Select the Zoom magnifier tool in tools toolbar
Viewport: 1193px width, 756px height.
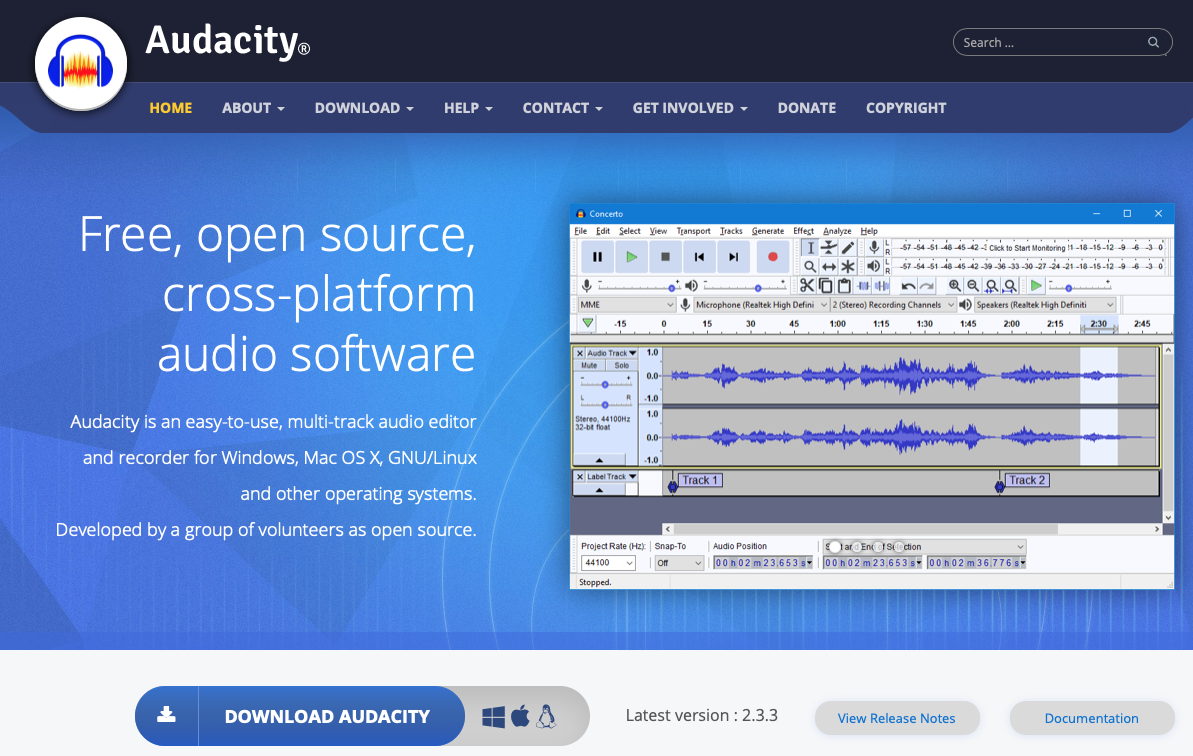click(810, 266)
